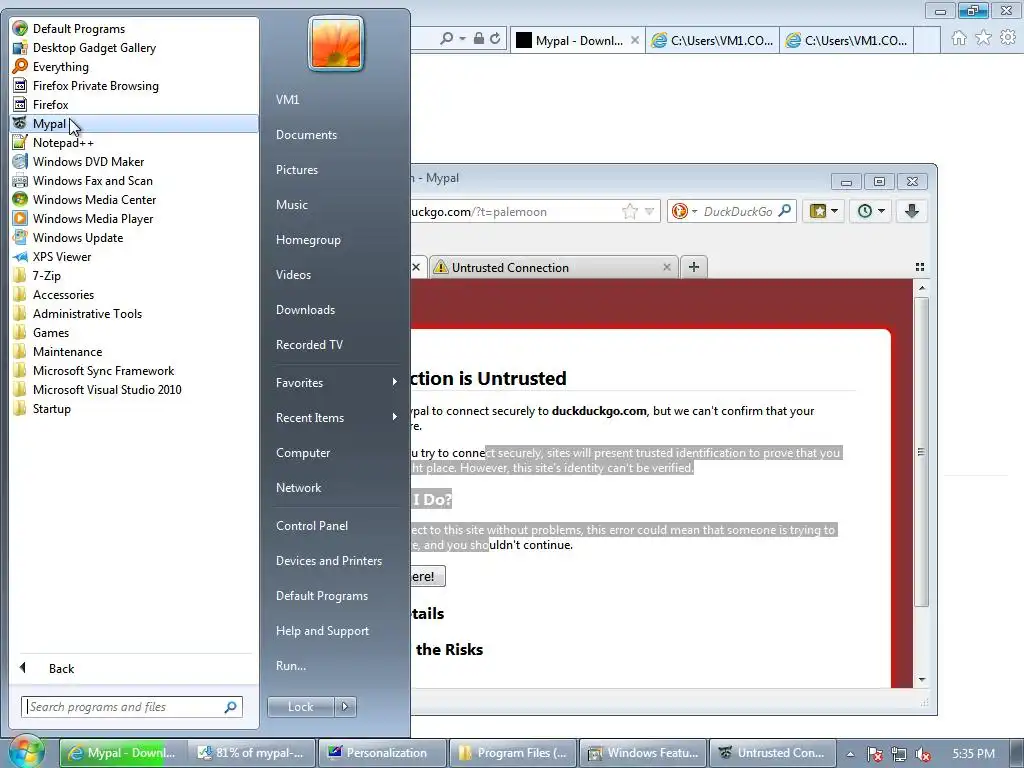The image size is (1024, 768).
Task: Expand the Microsoft Visual Studio 2010 folder
Action: pos(134,389)
